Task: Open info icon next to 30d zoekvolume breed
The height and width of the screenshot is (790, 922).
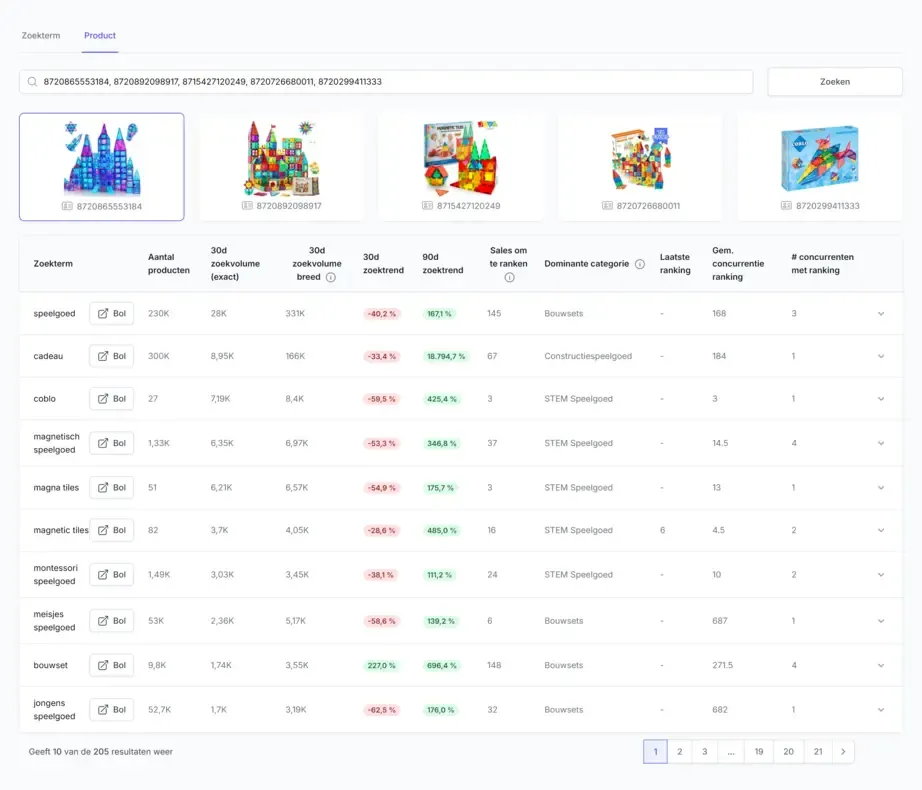Action: [331, 277]
